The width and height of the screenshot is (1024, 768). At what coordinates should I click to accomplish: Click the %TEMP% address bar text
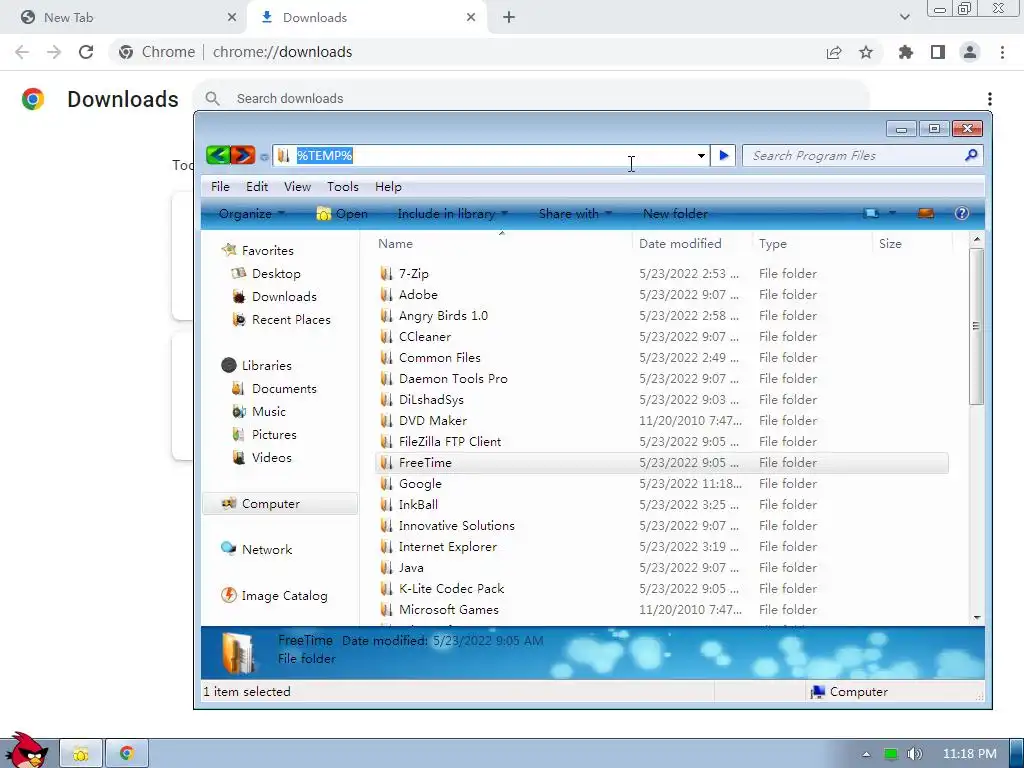coord(325,155)
